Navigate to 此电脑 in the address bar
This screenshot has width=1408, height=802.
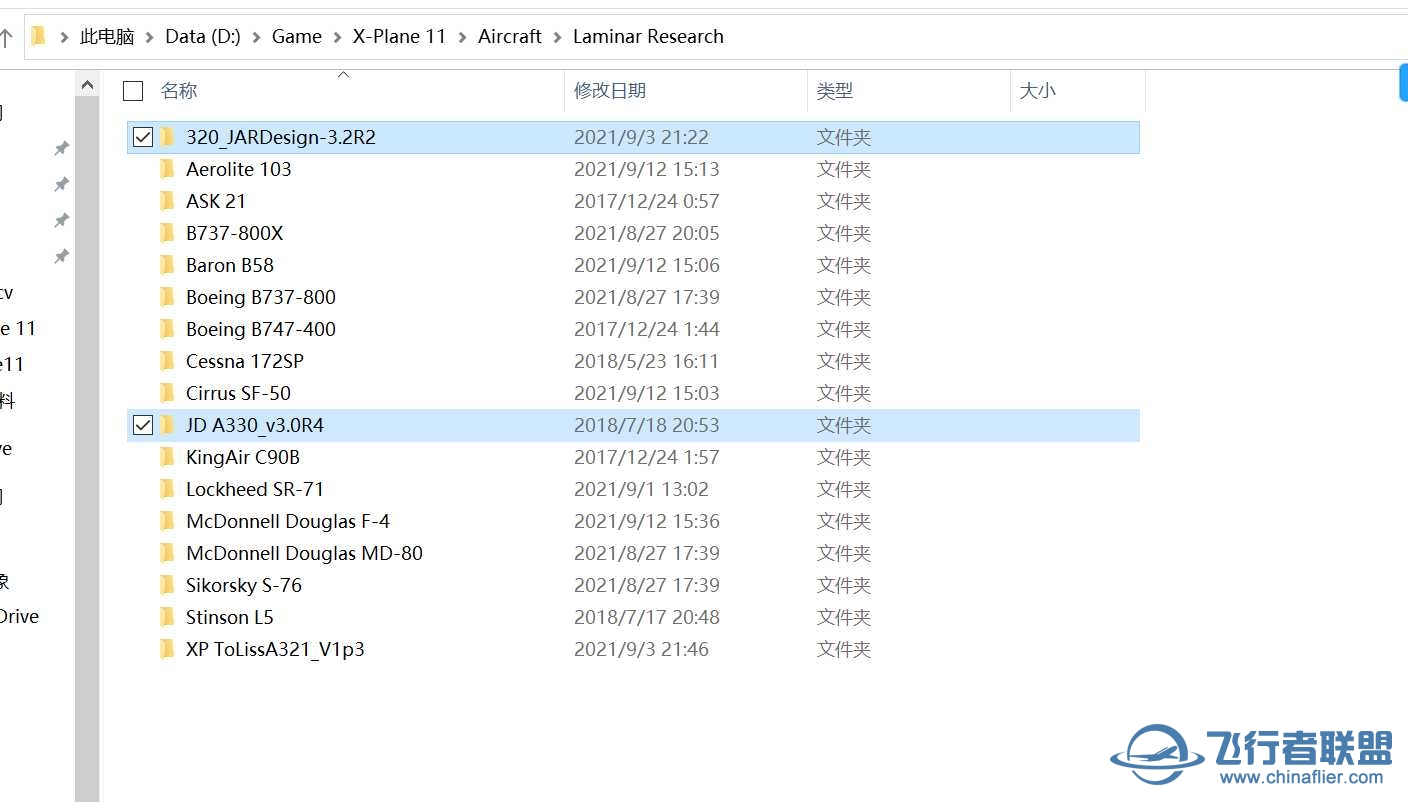point(107,37)
